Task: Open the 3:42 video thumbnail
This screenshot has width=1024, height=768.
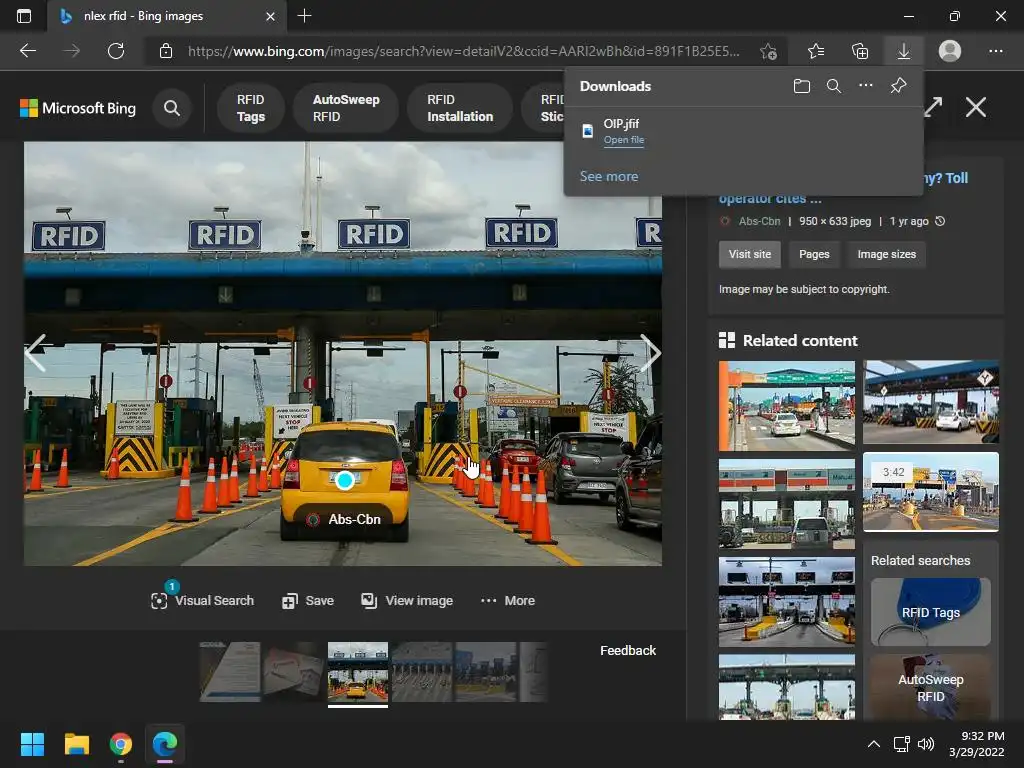Action: tap(930, 491)
